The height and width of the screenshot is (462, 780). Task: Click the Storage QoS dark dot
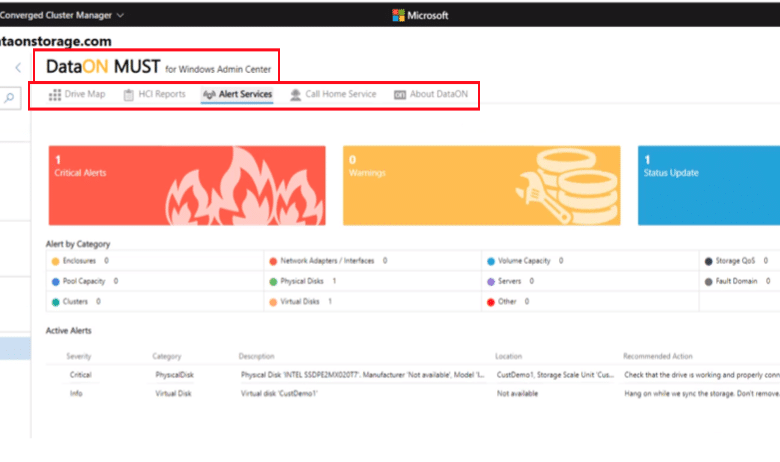tap(708, 261)
